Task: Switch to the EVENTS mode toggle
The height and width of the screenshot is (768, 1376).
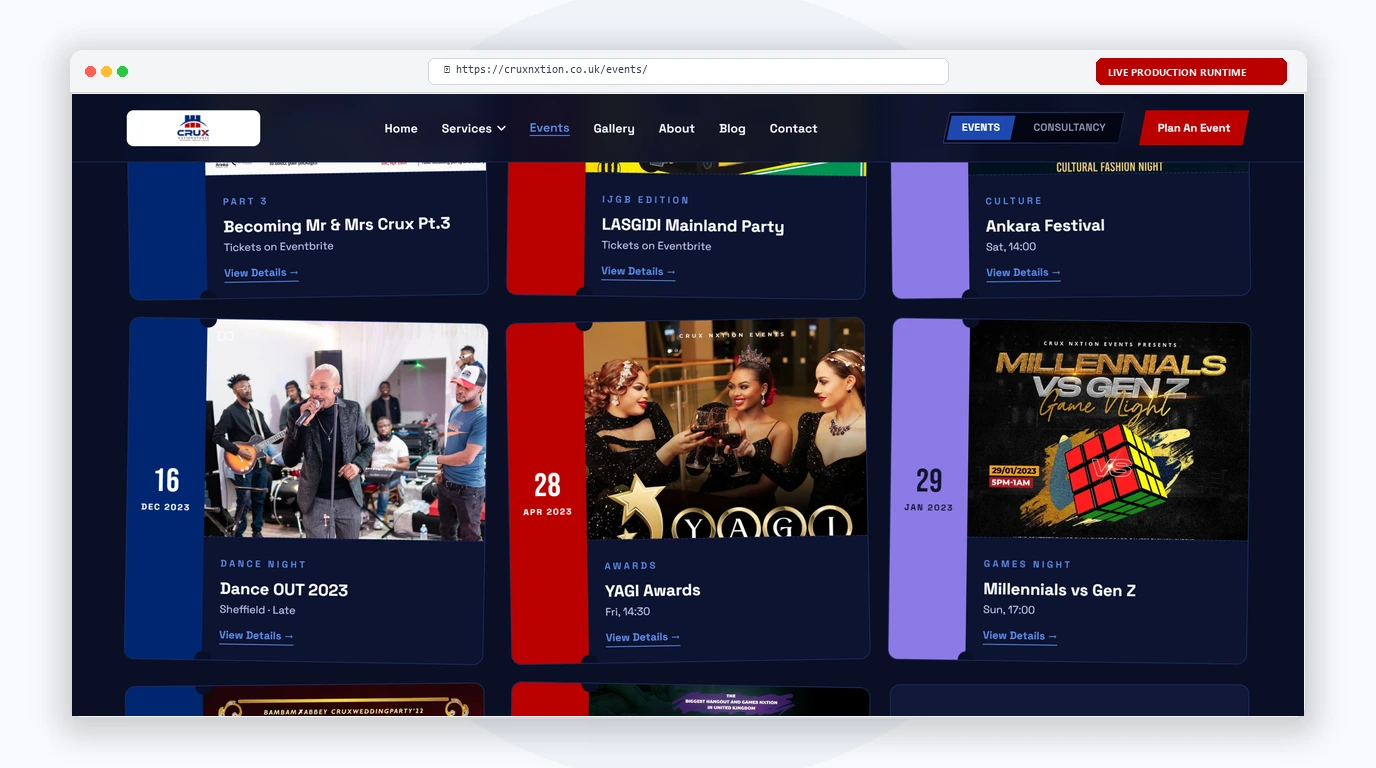Action: tap(981, 128)
